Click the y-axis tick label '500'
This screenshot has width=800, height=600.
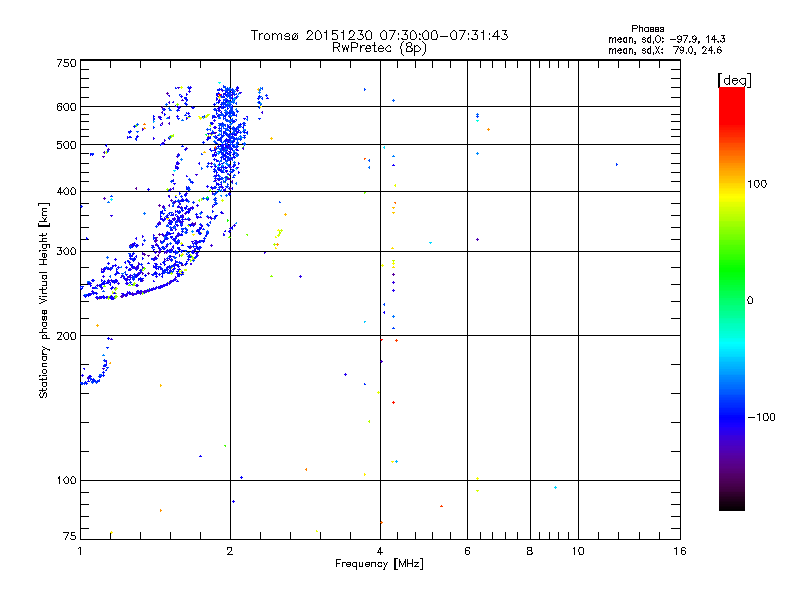coord(66,145)
